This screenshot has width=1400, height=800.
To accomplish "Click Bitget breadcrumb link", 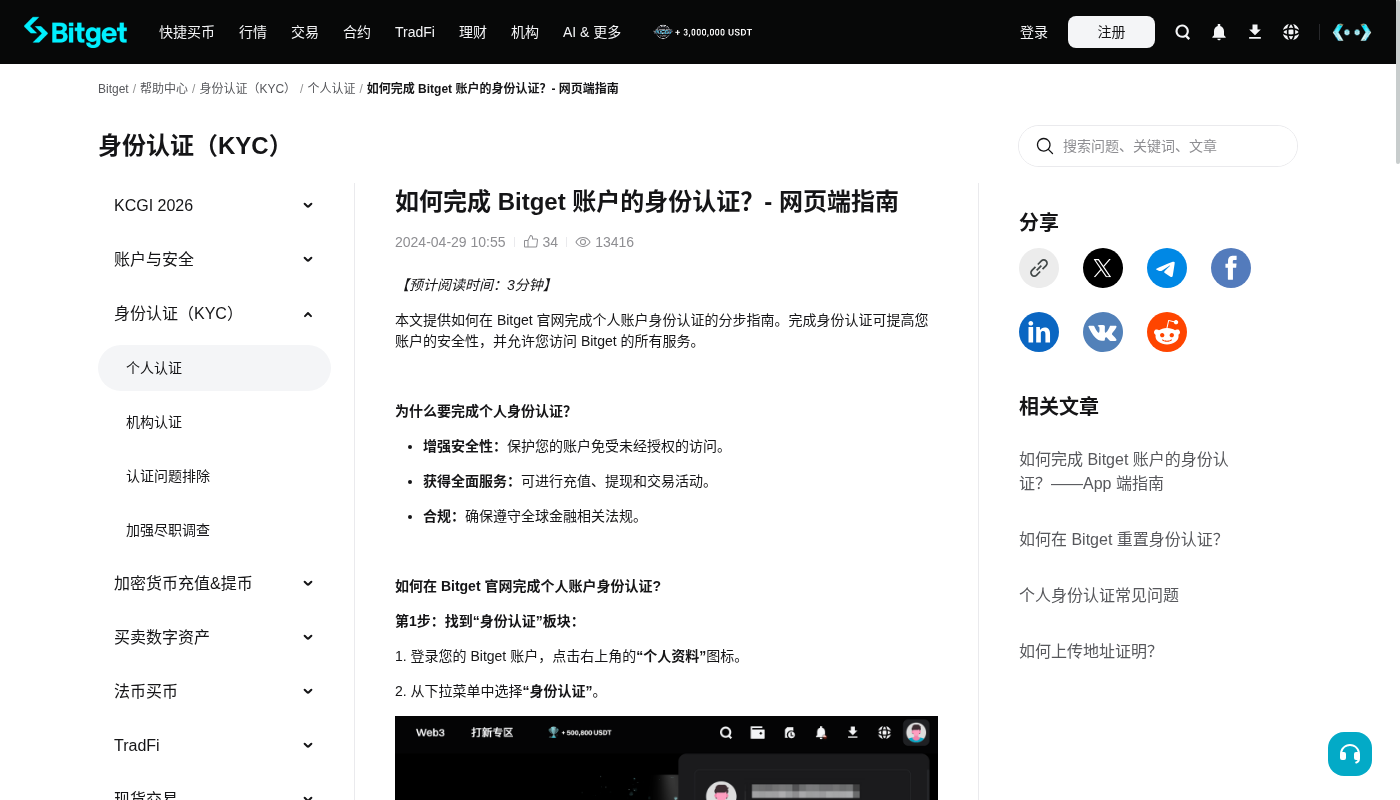I will point(113,89).
